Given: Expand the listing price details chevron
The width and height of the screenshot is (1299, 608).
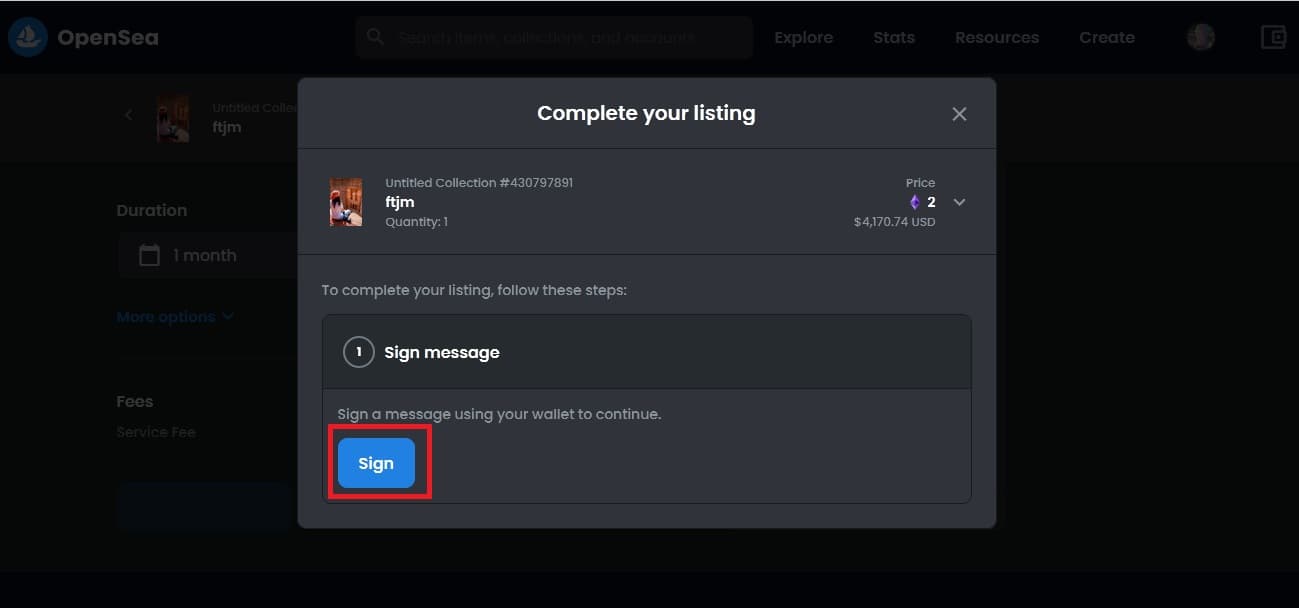Looking at the screenshot, I should [959, 202].
